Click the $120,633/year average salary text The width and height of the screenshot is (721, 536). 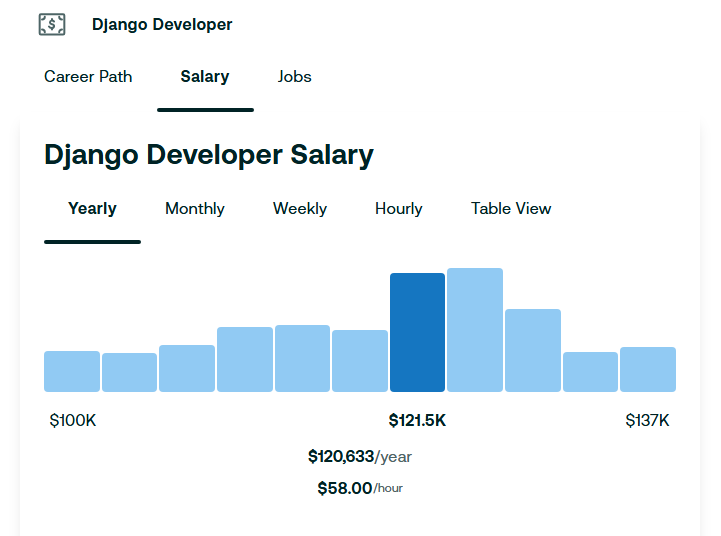click(360, 457)
